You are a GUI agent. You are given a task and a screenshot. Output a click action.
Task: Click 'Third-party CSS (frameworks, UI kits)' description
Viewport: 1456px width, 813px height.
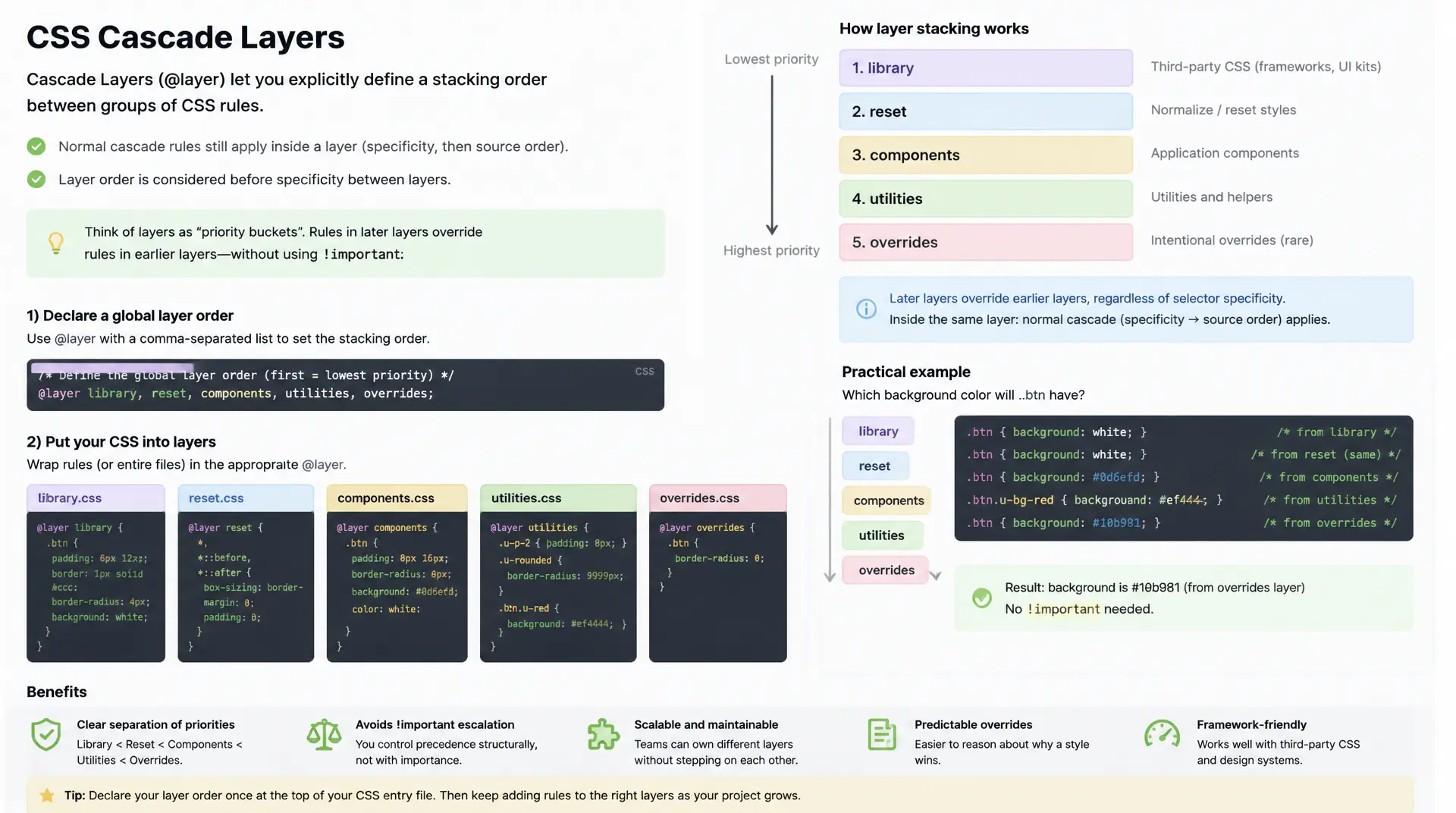1266,67
